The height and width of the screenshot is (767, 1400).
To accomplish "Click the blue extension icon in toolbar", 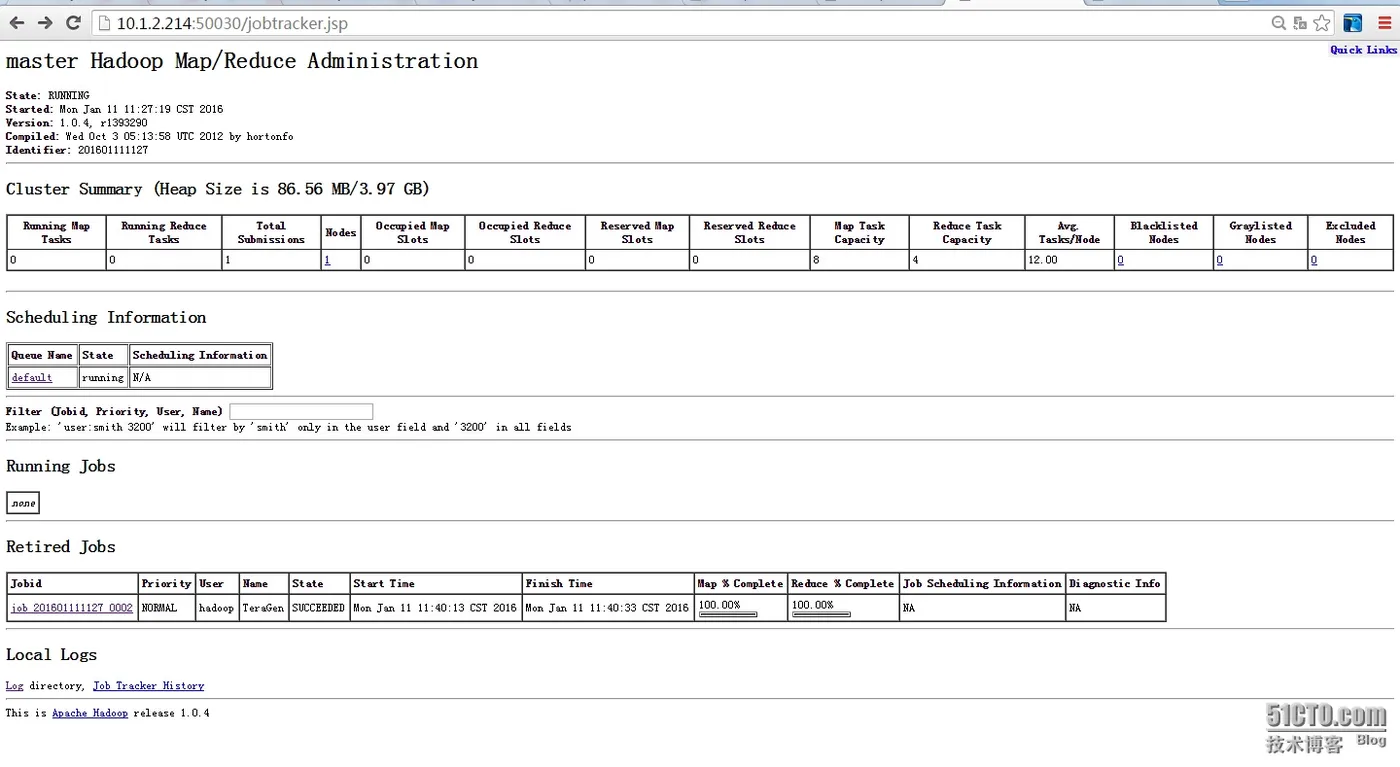I will point(1353,23).
